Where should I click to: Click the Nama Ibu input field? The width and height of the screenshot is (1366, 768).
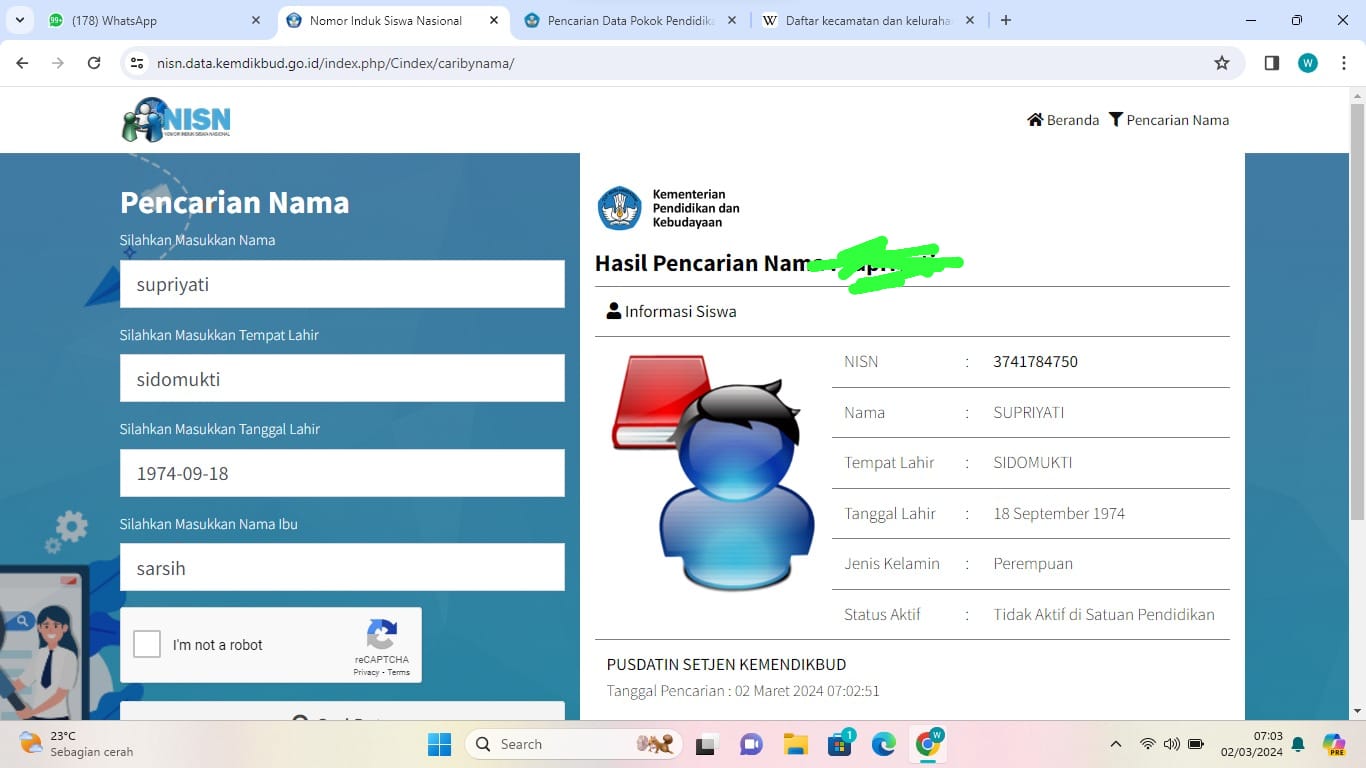342,568
